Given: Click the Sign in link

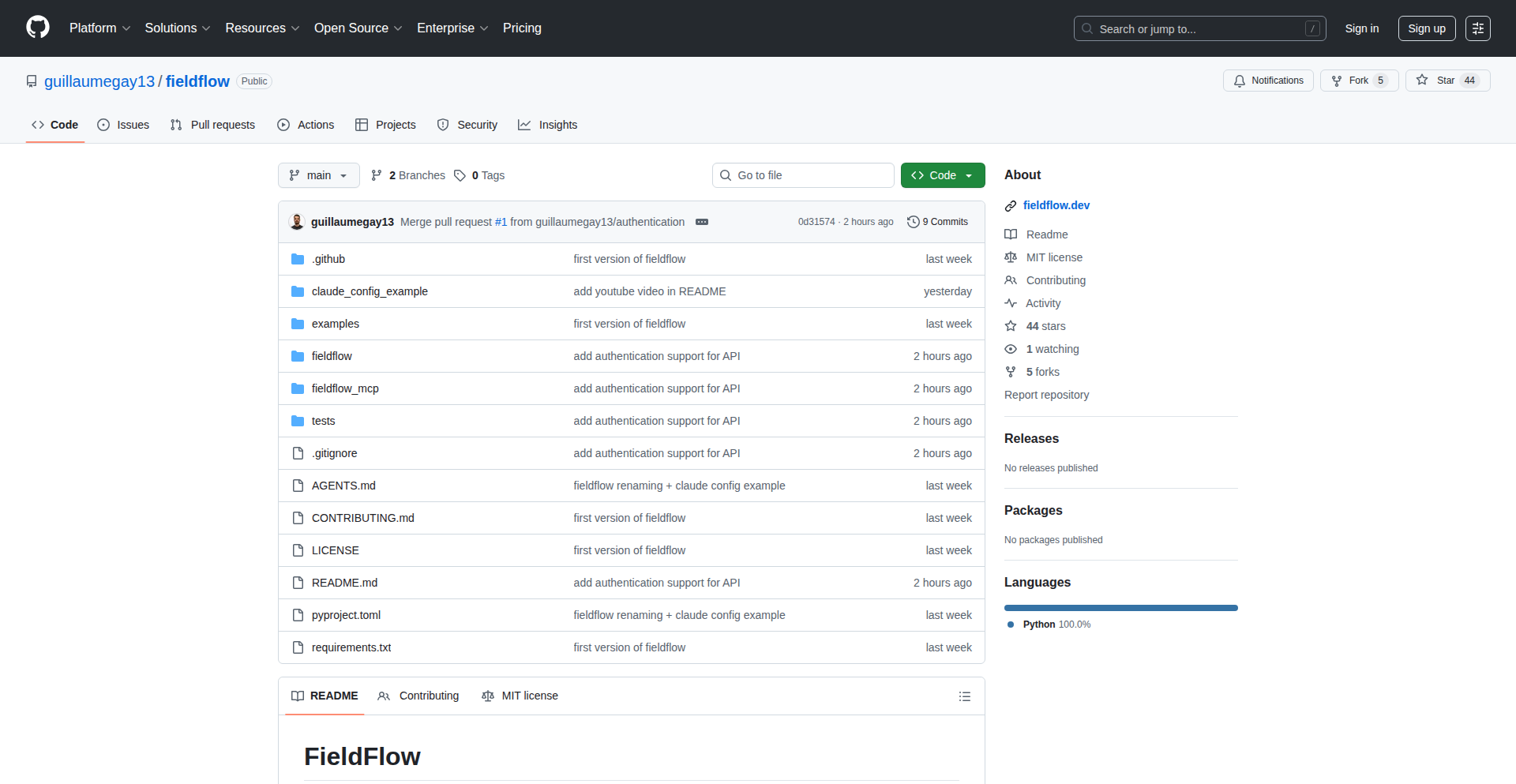Looking at the screenshot, I should [1361, 28].
